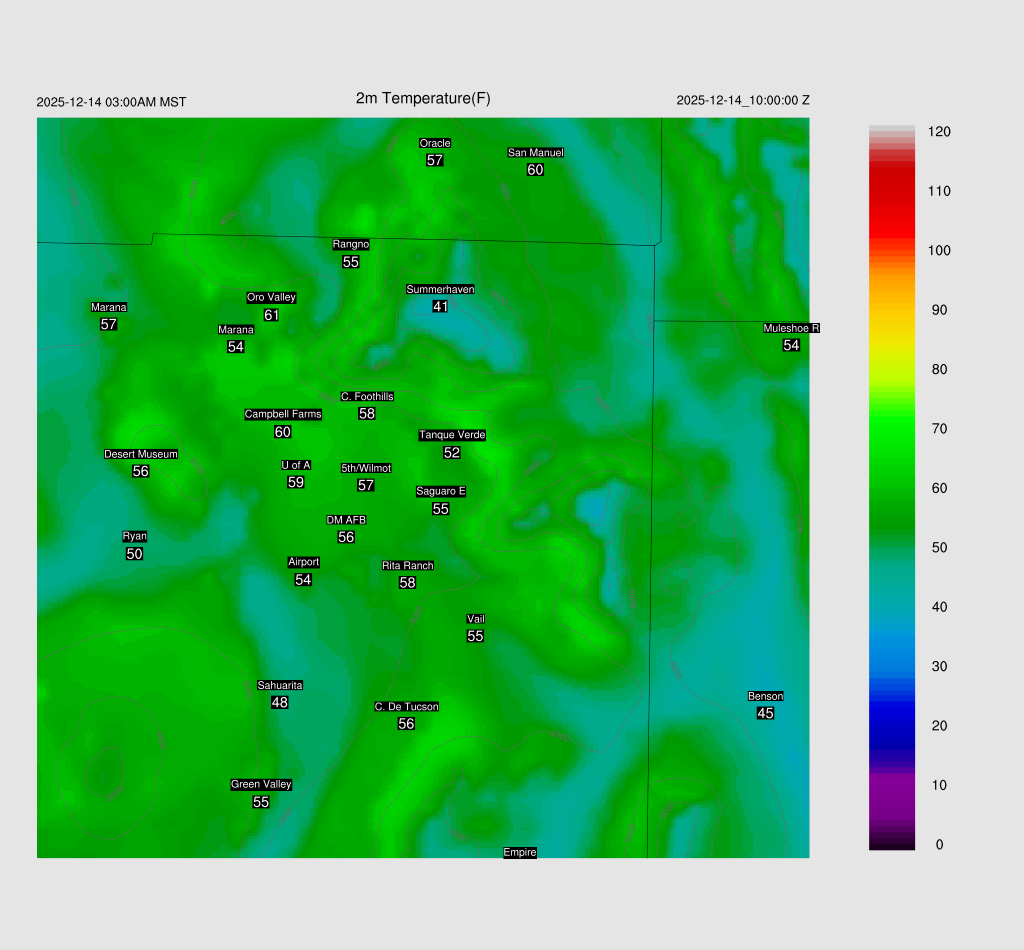Click the 2m Temperature(F) chart title
Image resolution: width=1024 pixels, height=950 pixels.
point(423,98)
